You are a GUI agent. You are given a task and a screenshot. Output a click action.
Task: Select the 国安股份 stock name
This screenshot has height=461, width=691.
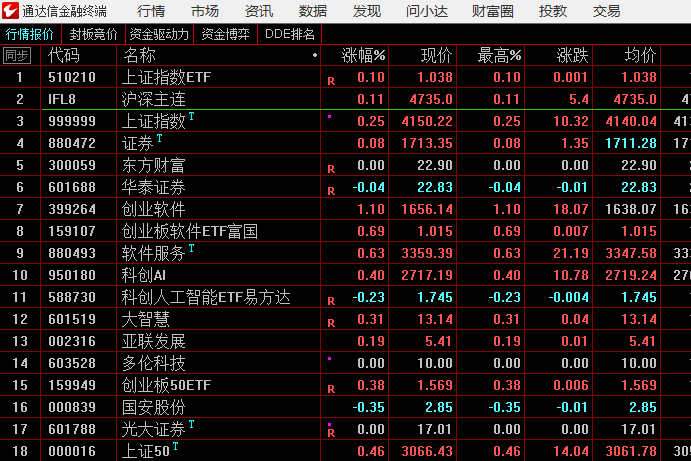point(153,408)
